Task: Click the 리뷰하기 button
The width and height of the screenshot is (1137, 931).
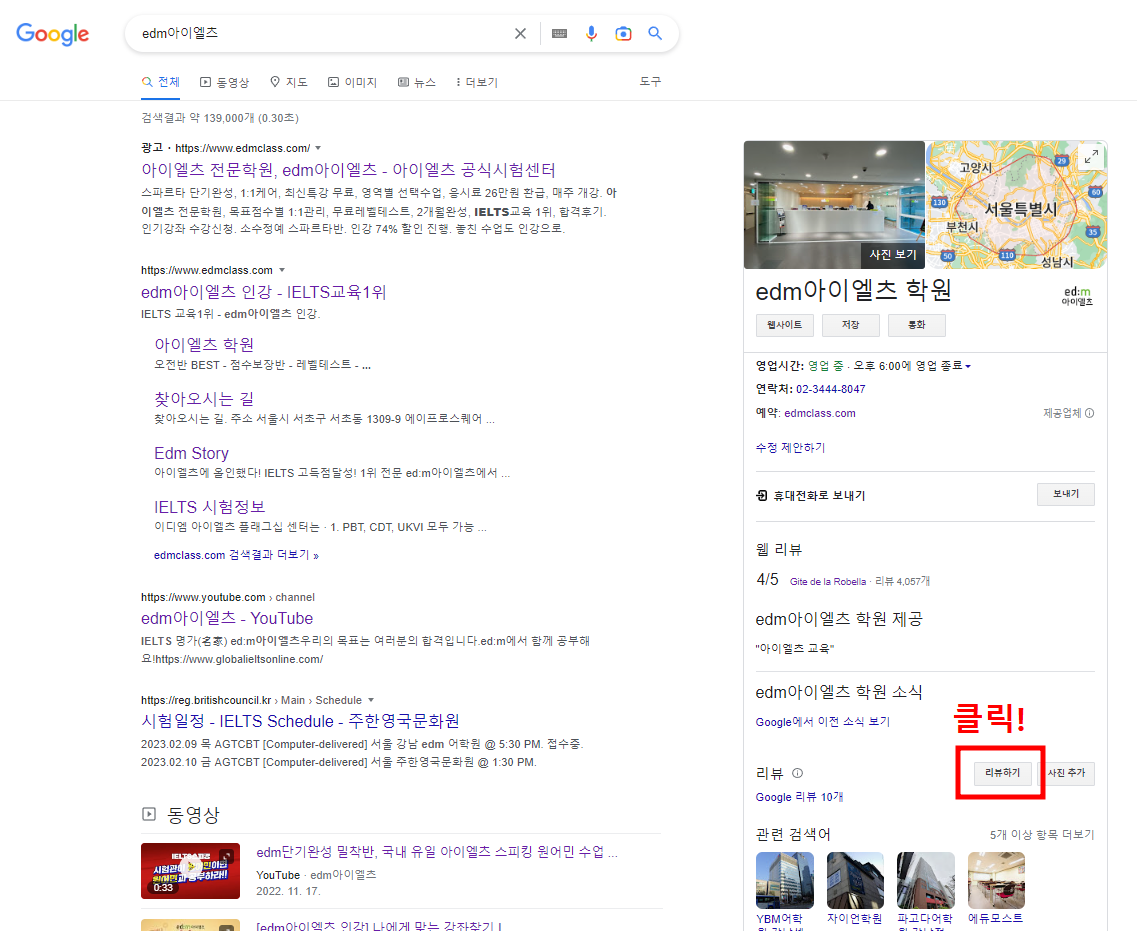Action: [x=1002, y=773]
